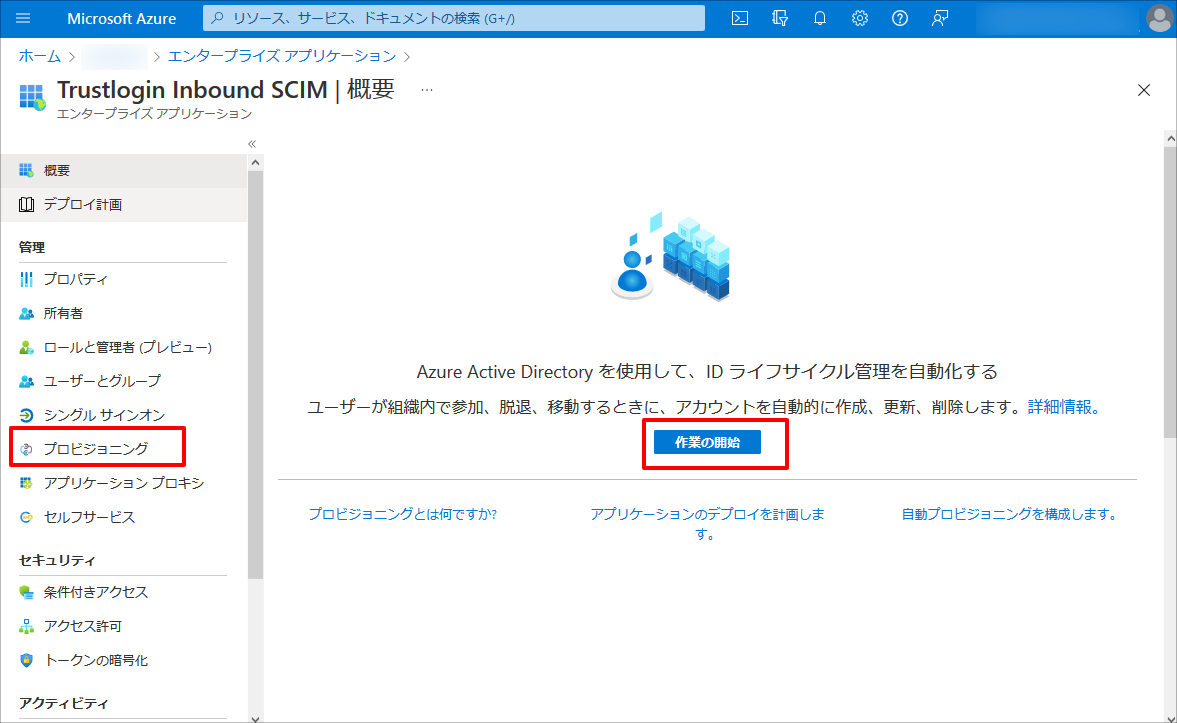
Task: Click the 所有者 people icon
Action: 26,313
